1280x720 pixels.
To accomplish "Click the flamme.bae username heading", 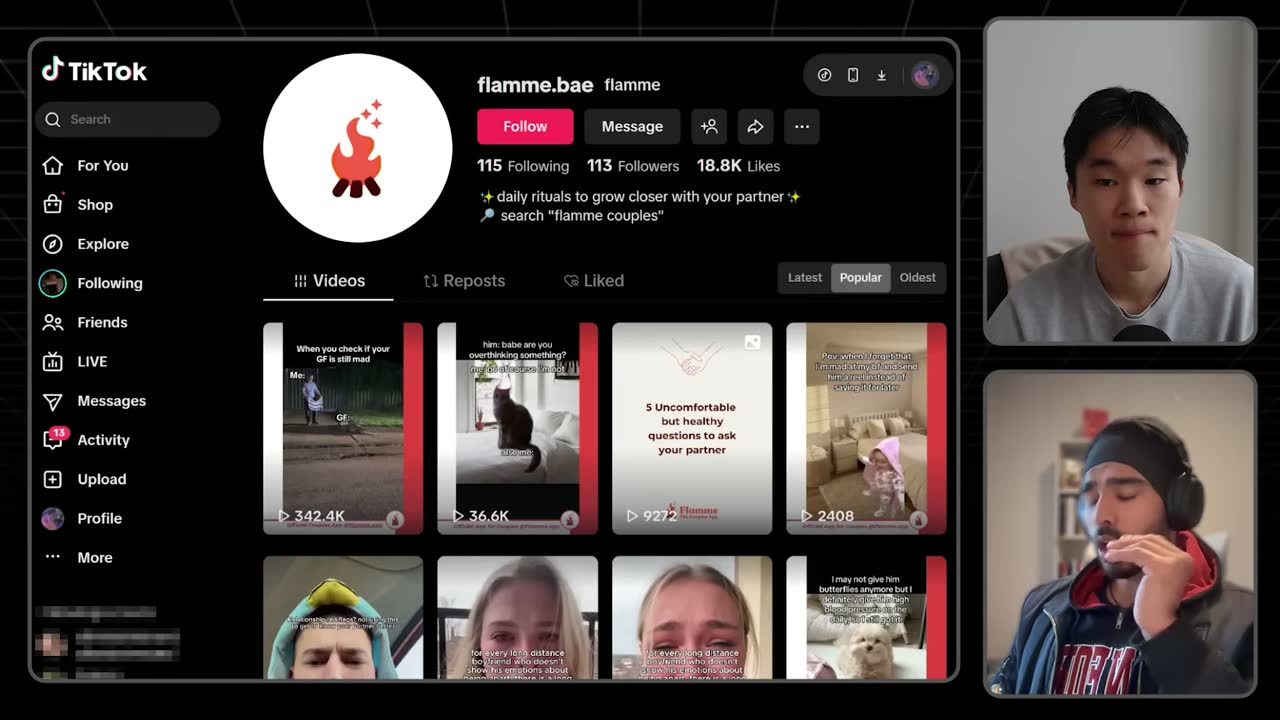I will pyautogui.click(x=535, y=85).
